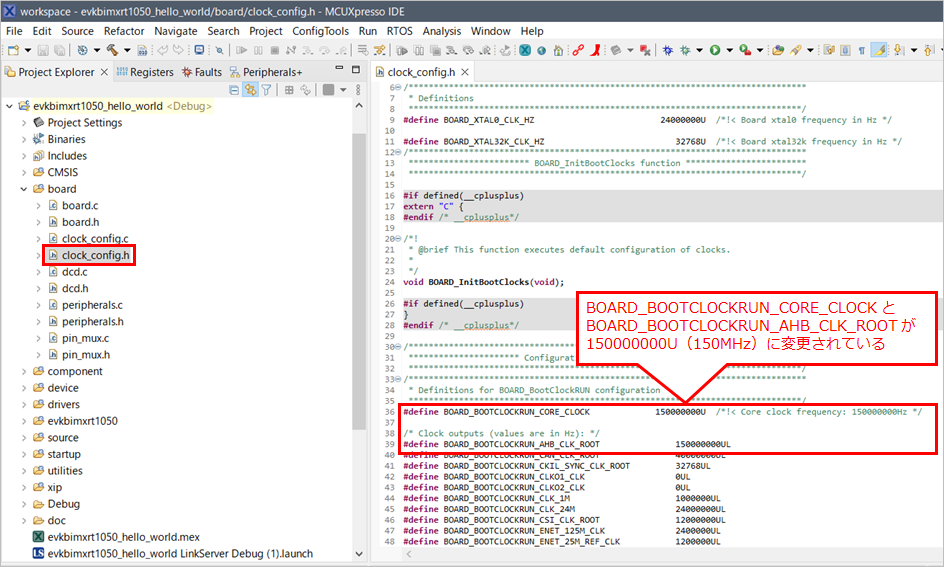Open the Run icon dropdown arrow
This screenshot has height=567, width=944.
point(729,51)
